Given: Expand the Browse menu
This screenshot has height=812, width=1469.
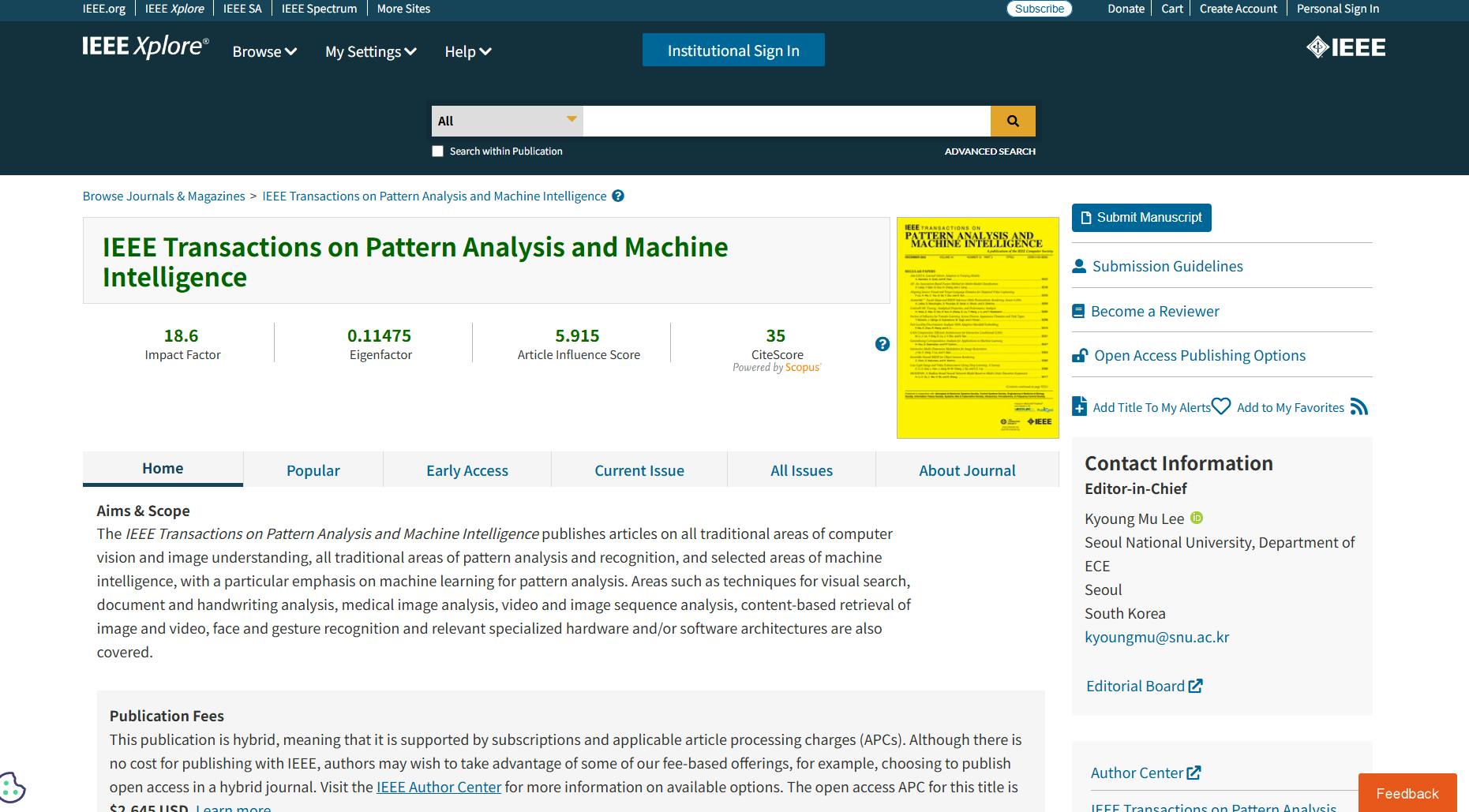Looking at the screenshot, I should coord(264,51).
